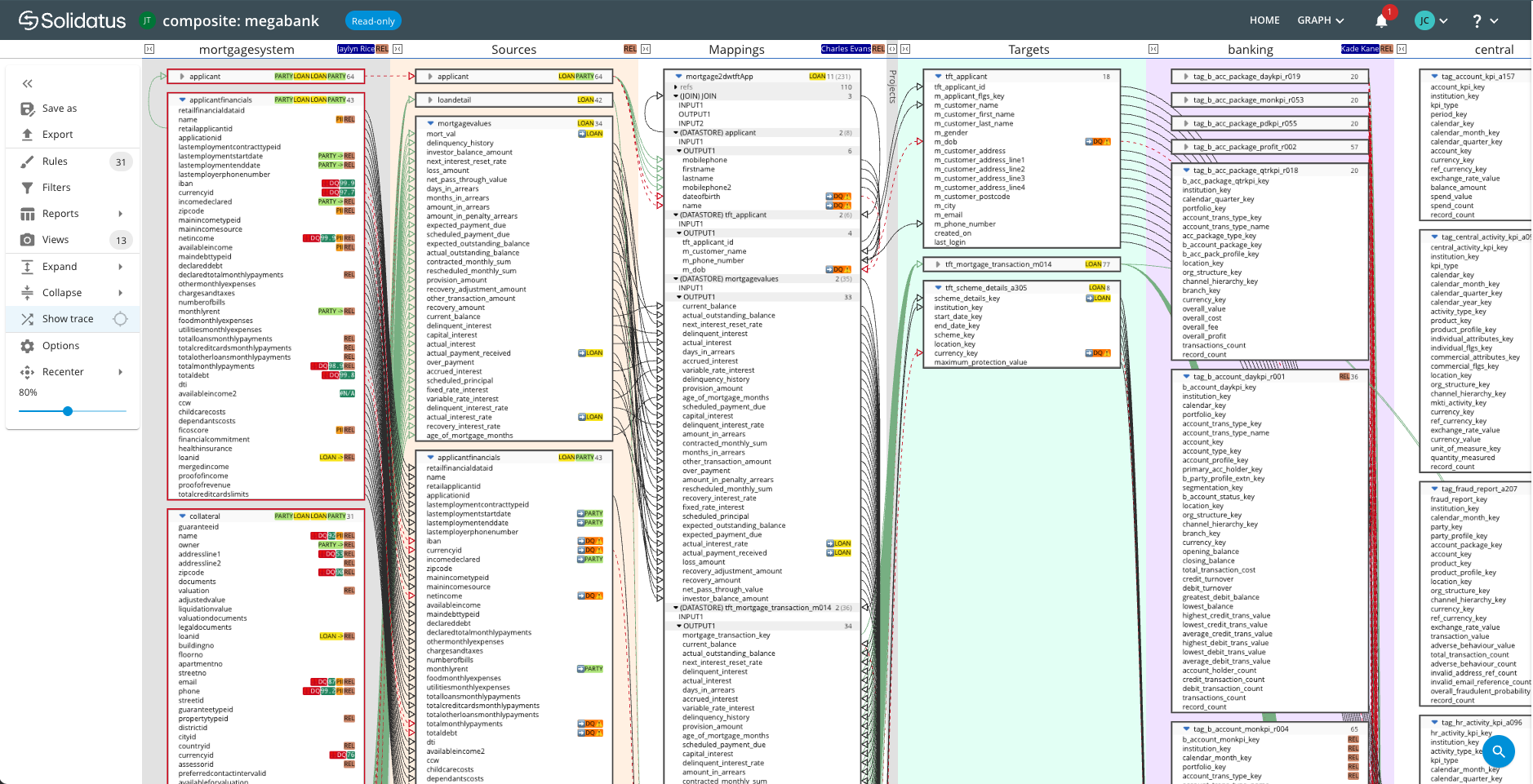Open the Recenter submenu
This screenshot has height=784, width=1533.
73,372
